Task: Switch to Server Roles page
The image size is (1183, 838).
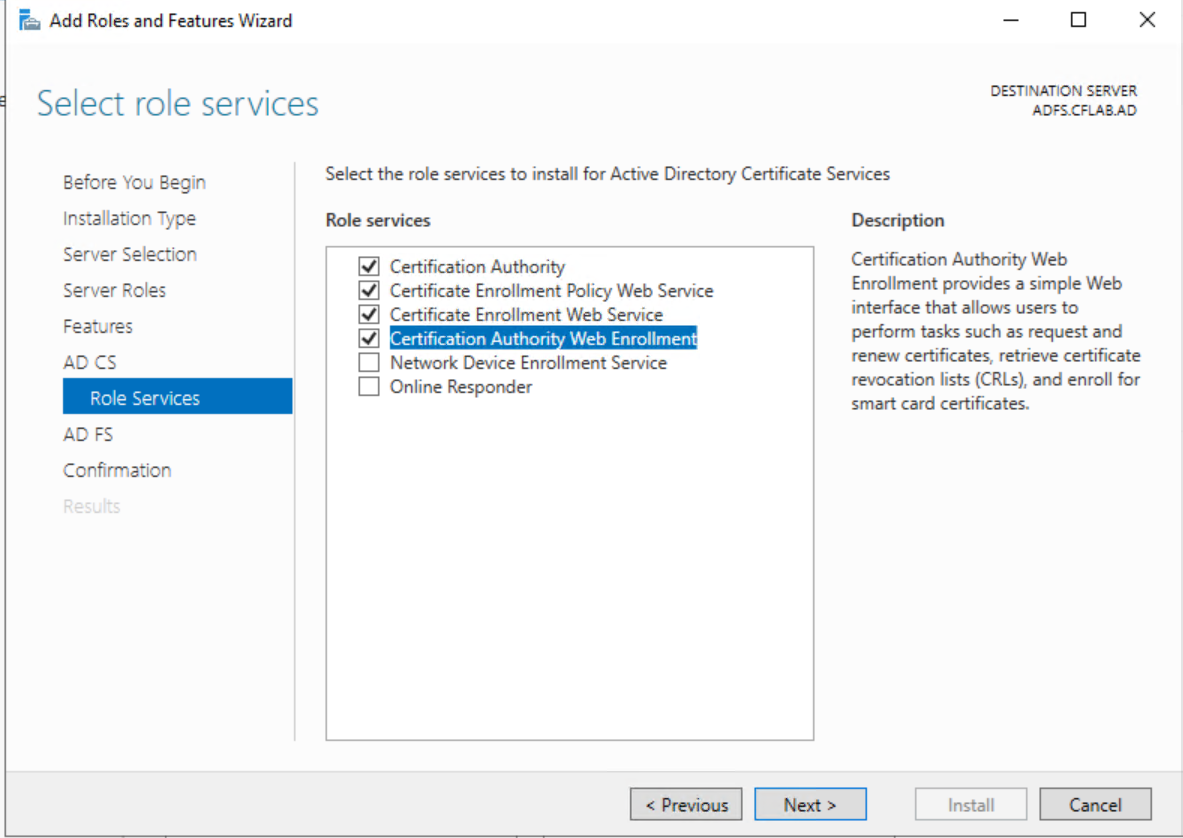Action: [x=114, y=290]
